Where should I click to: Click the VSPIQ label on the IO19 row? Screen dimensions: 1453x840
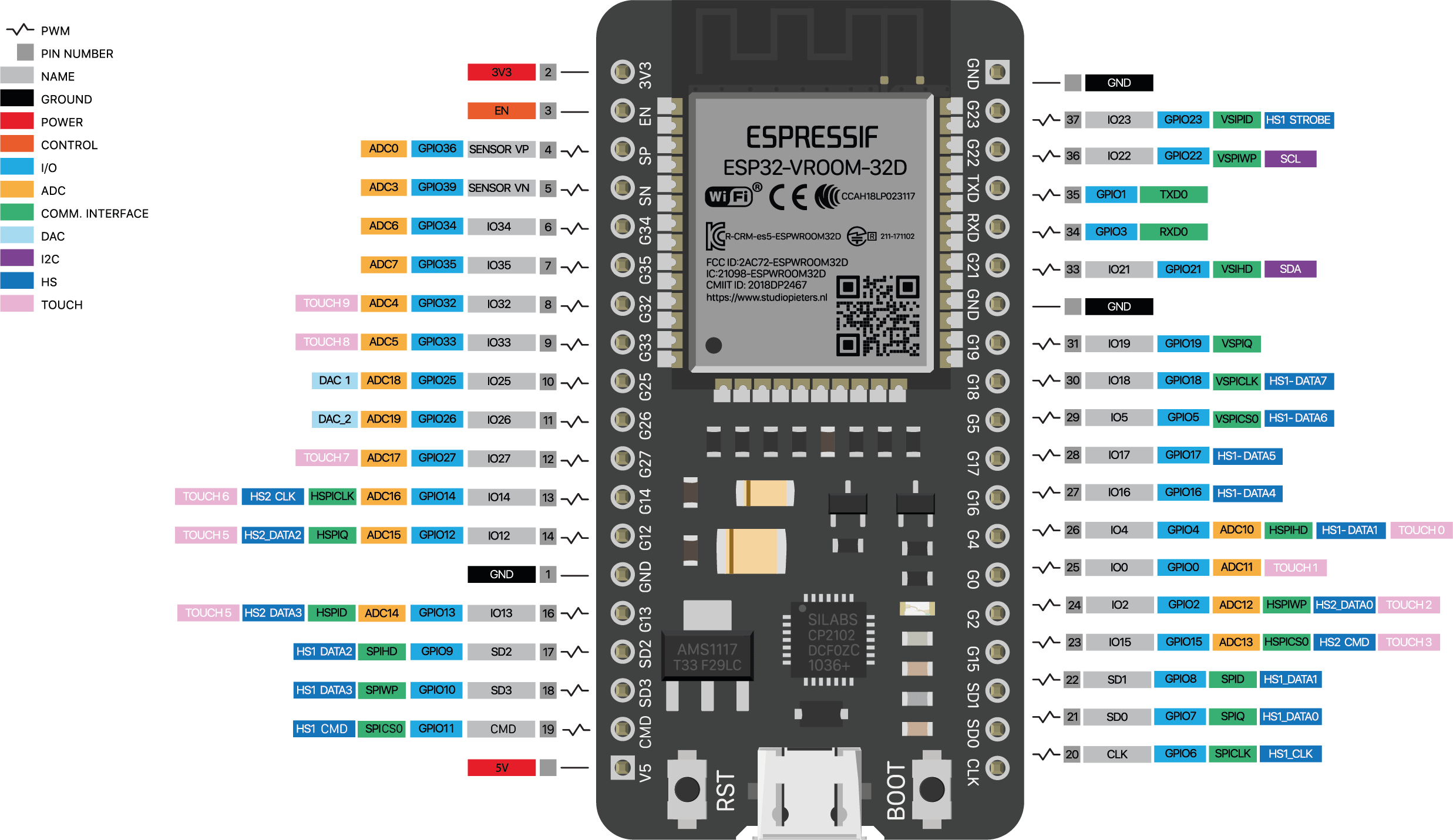click(x=1236, y=343)
